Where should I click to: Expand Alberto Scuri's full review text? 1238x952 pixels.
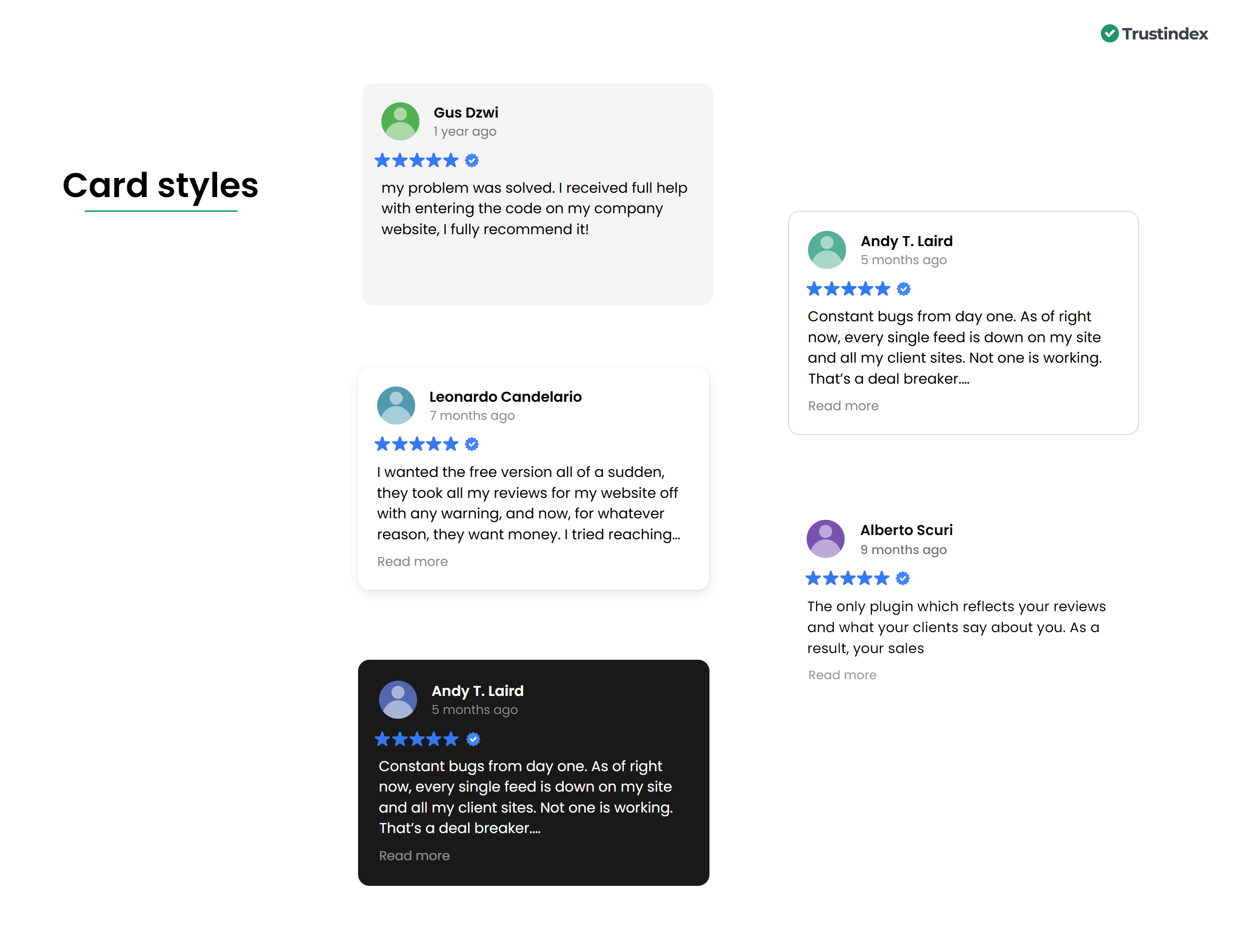click(x=842, y=674)
